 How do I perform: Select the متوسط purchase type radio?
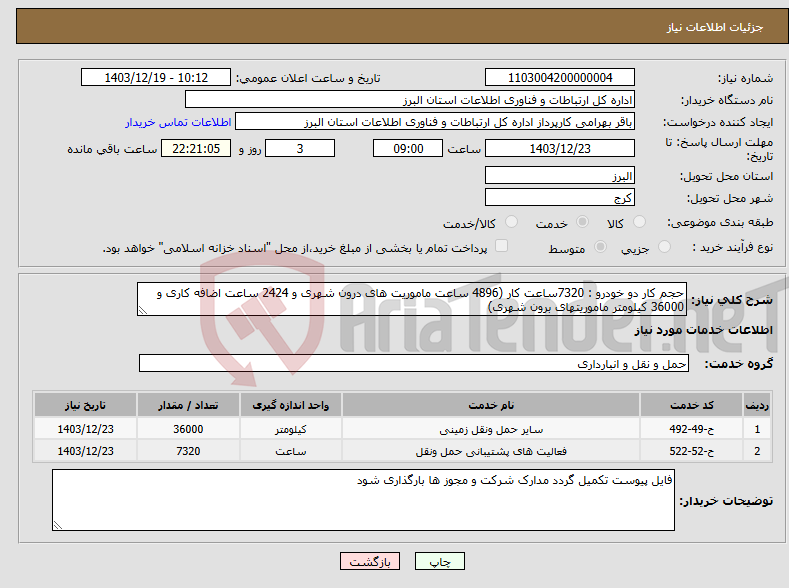click(x=600, y=246)
